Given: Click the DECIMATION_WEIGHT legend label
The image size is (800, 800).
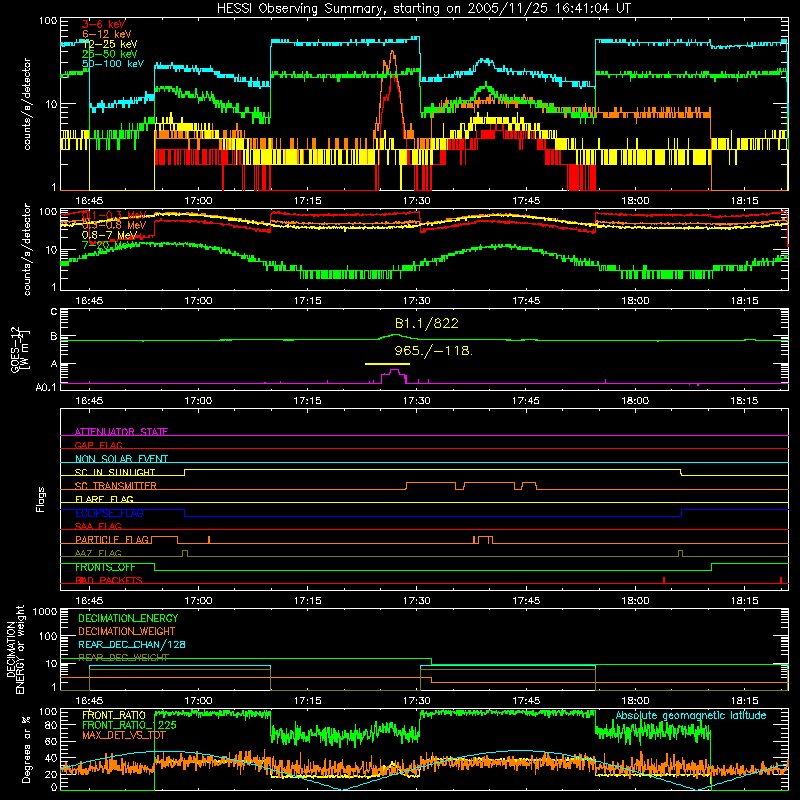Looking at the screenshot, I should pyautogui.click(x=127, y=631).
